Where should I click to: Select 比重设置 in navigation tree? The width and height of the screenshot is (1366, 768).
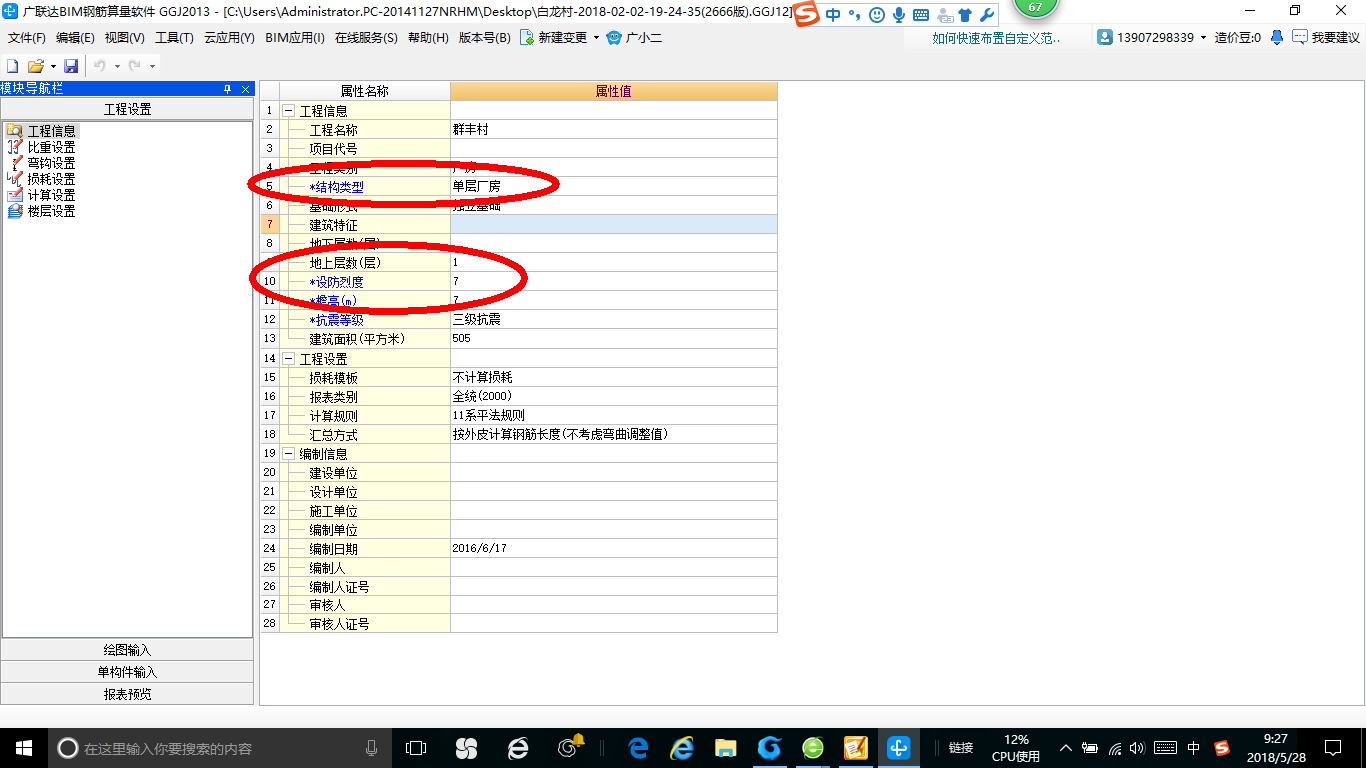51,147
